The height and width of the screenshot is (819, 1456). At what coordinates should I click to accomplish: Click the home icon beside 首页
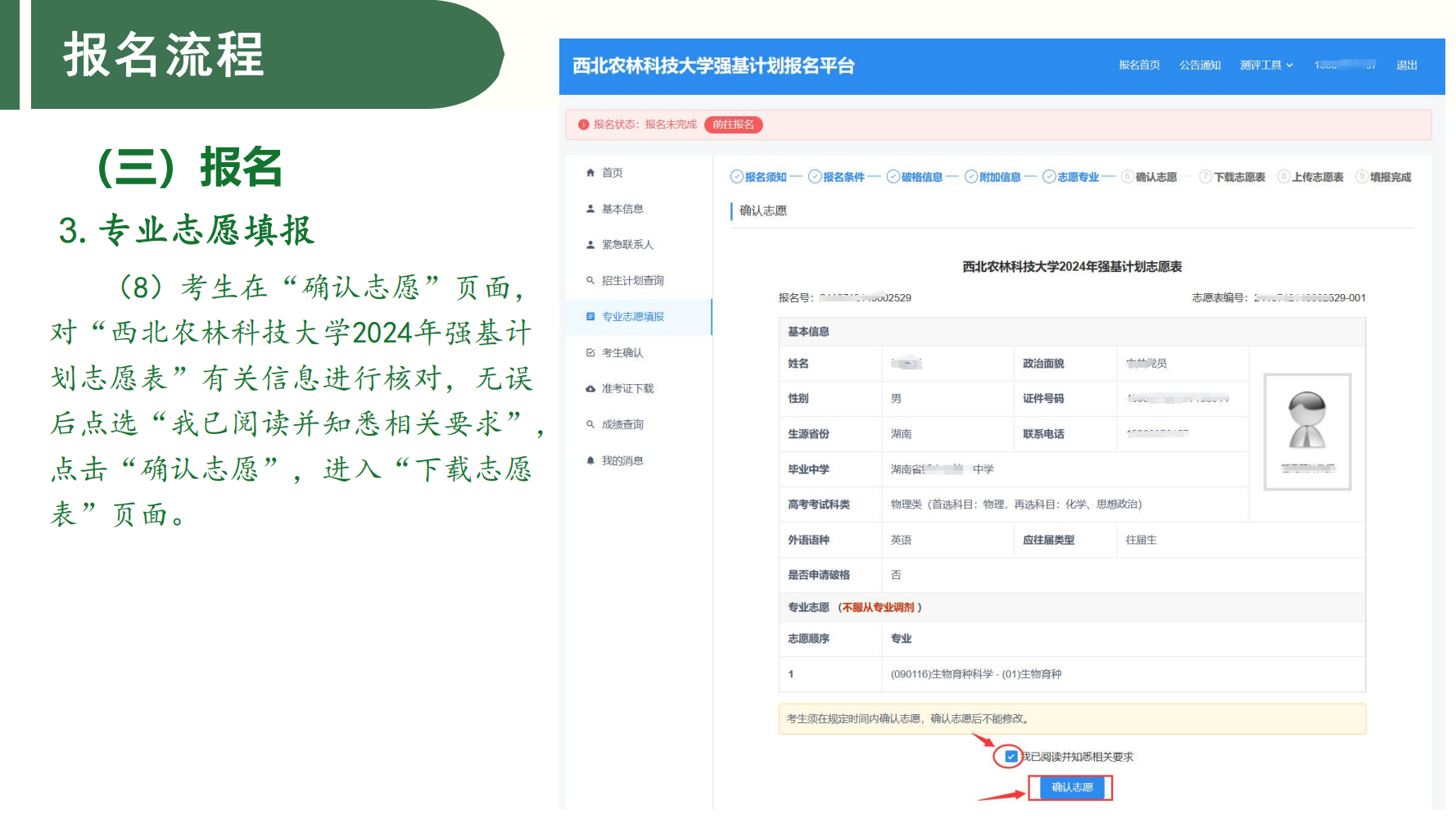pyautogui.click(x=590, y=173)
